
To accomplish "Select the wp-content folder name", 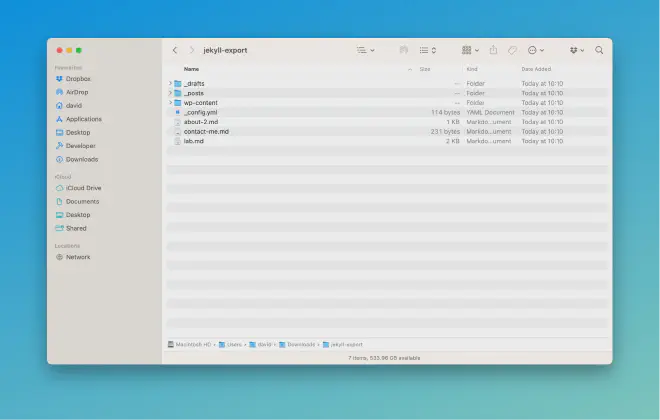I will coord(201,103).
